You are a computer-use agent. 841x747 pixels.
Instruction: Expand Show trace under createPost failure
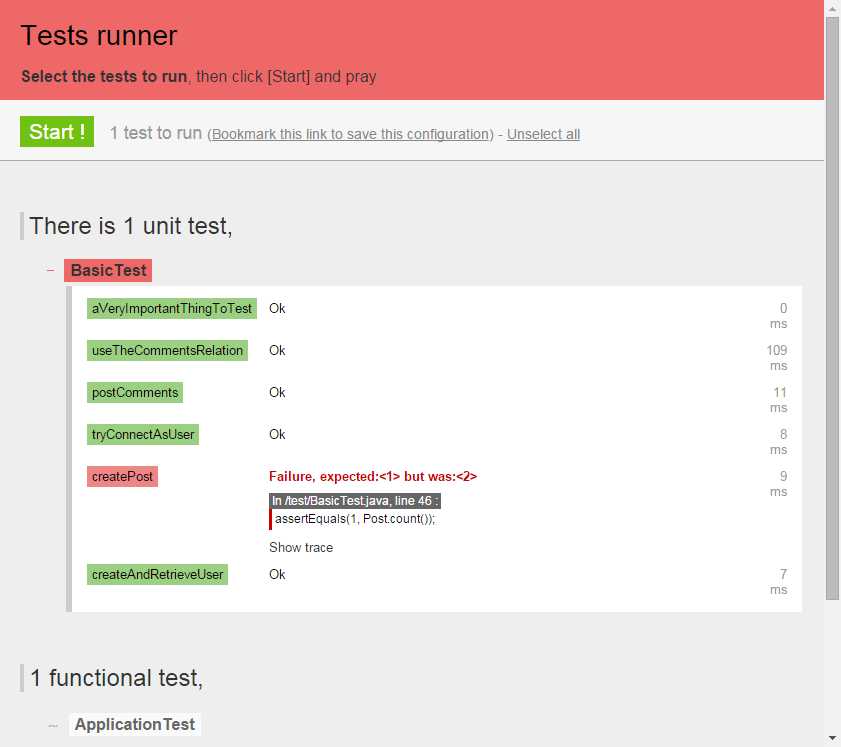(x=301, y=547)
